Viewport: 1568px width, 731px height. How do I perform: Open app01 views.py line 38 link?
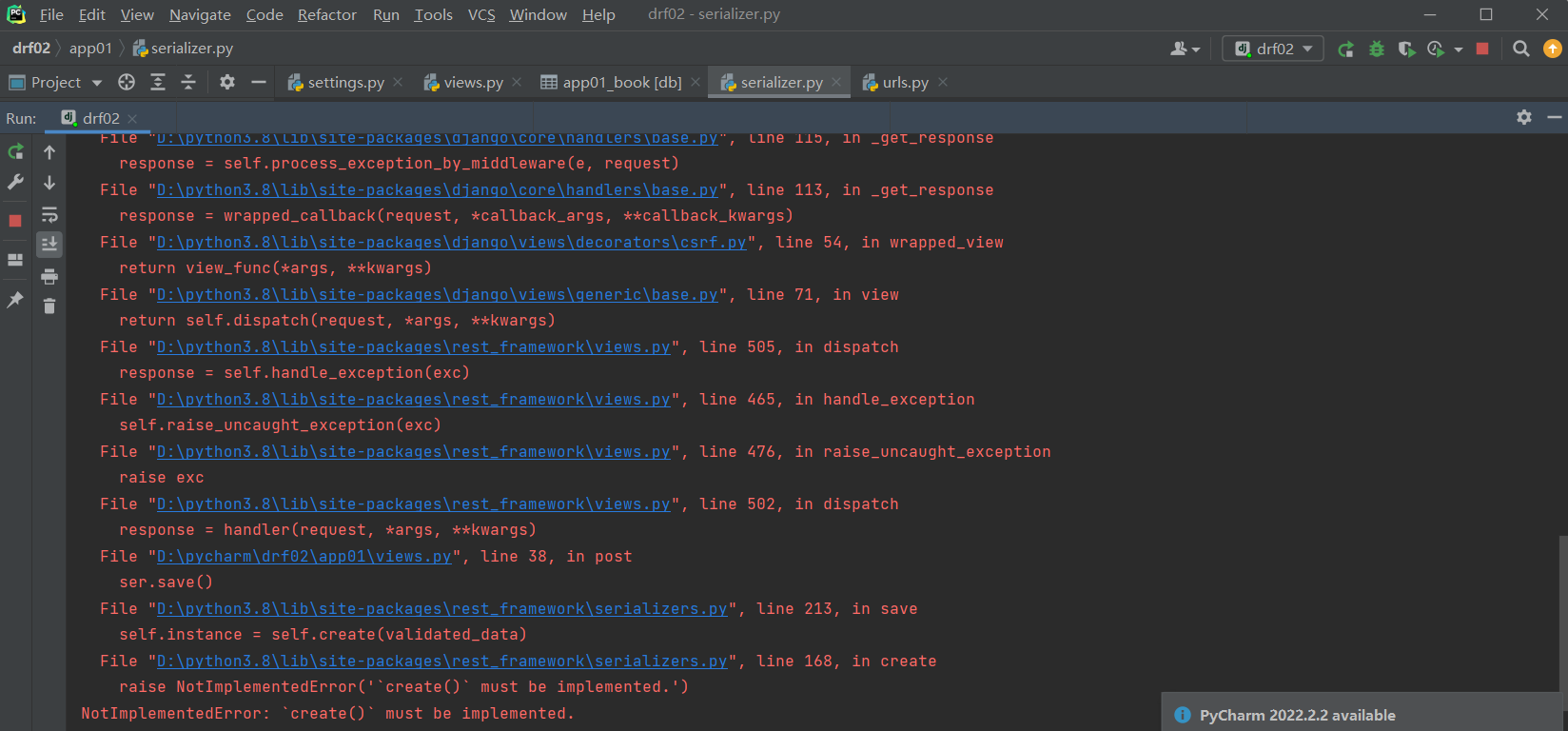pos(304,557)
